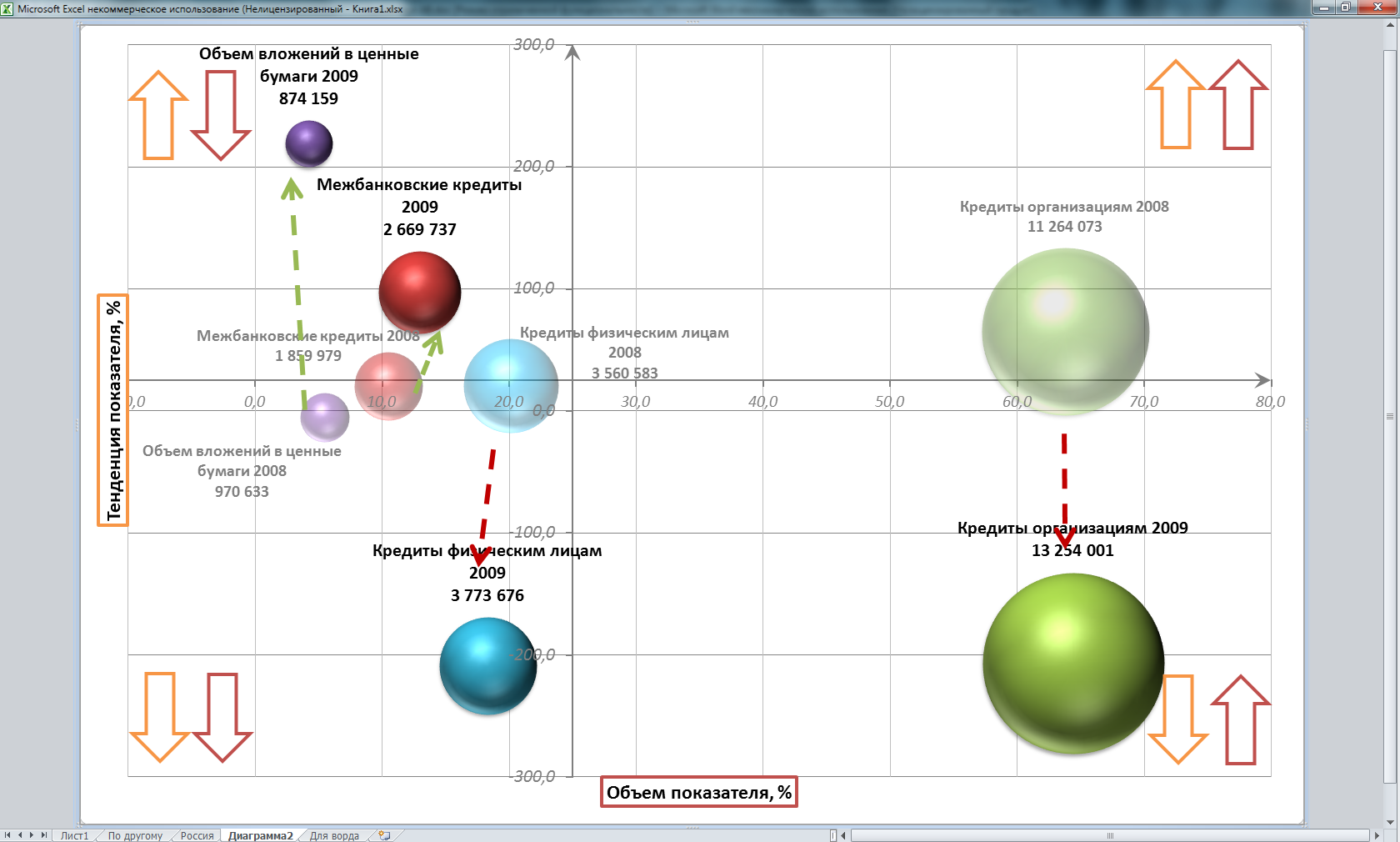Click the horizontal scrollbar right arrow

[1377, 835]
